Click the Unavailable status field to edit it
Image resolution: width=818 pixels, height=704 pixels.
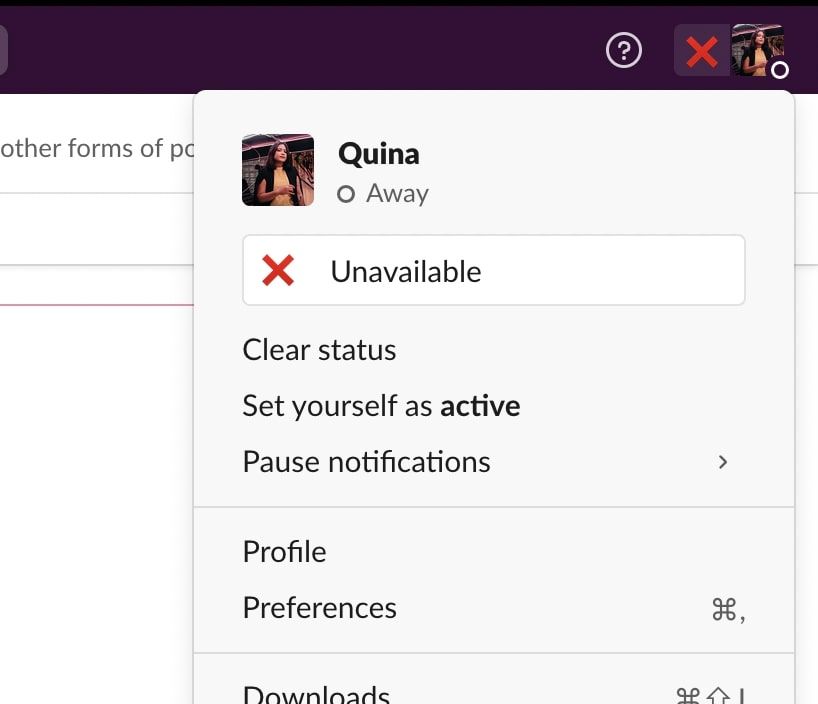493,270
